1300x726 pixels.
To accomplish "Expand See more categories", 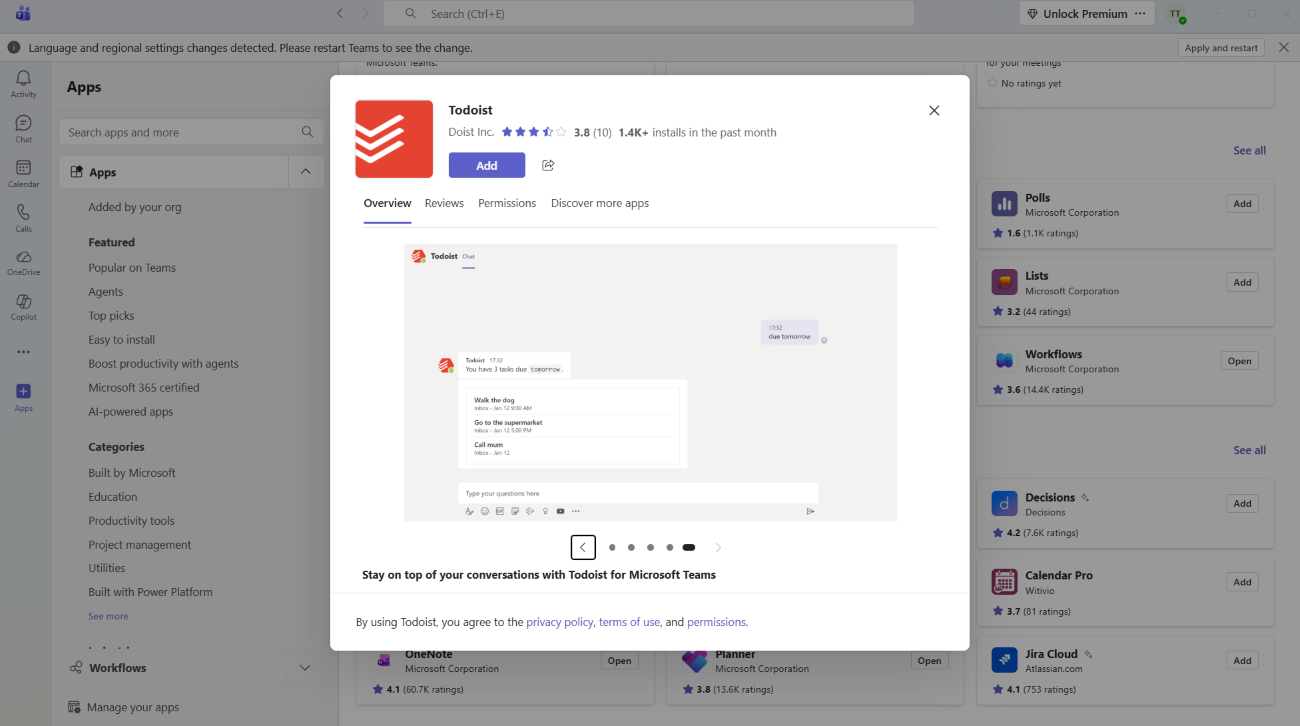I will tap(108, 616).
